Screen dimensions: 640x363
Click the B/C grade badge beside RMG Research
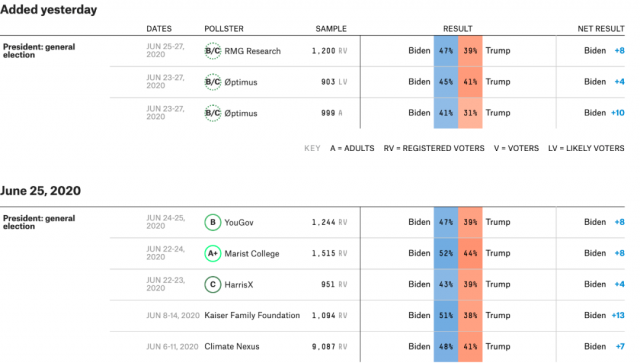pos(213,51)
